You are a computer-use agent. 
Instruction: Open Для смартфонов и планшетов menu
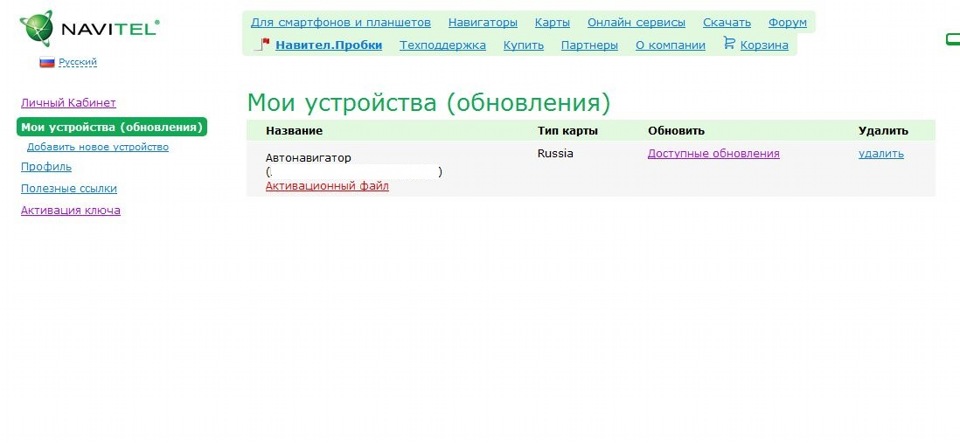point(341,23)
